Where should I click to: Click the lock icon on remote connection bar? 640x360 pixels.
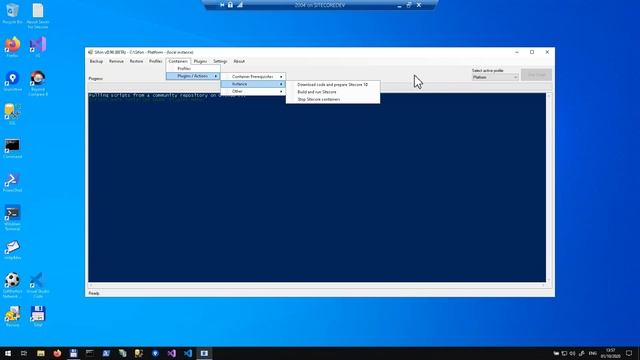[230, 5]
